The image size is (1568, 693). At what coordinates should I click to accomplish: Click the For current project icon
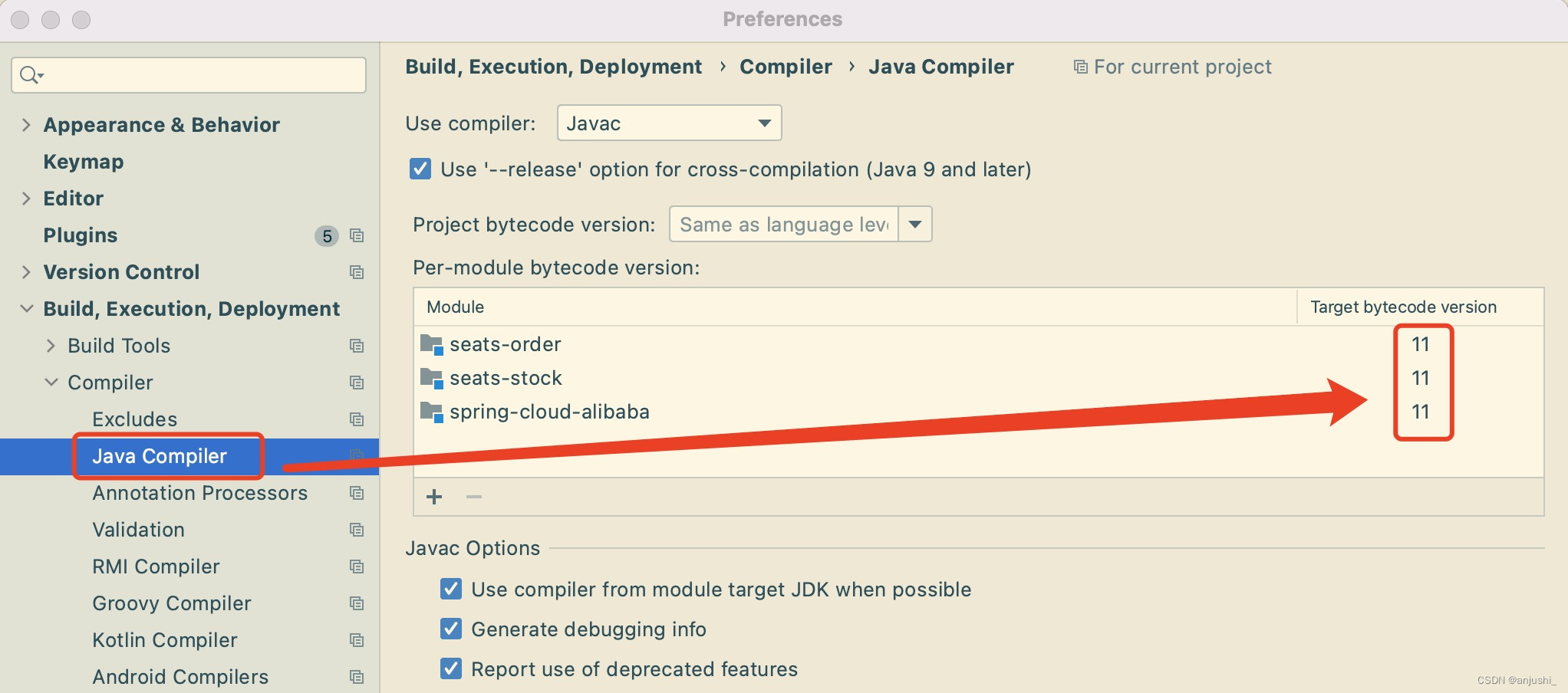pos(1080,67)
